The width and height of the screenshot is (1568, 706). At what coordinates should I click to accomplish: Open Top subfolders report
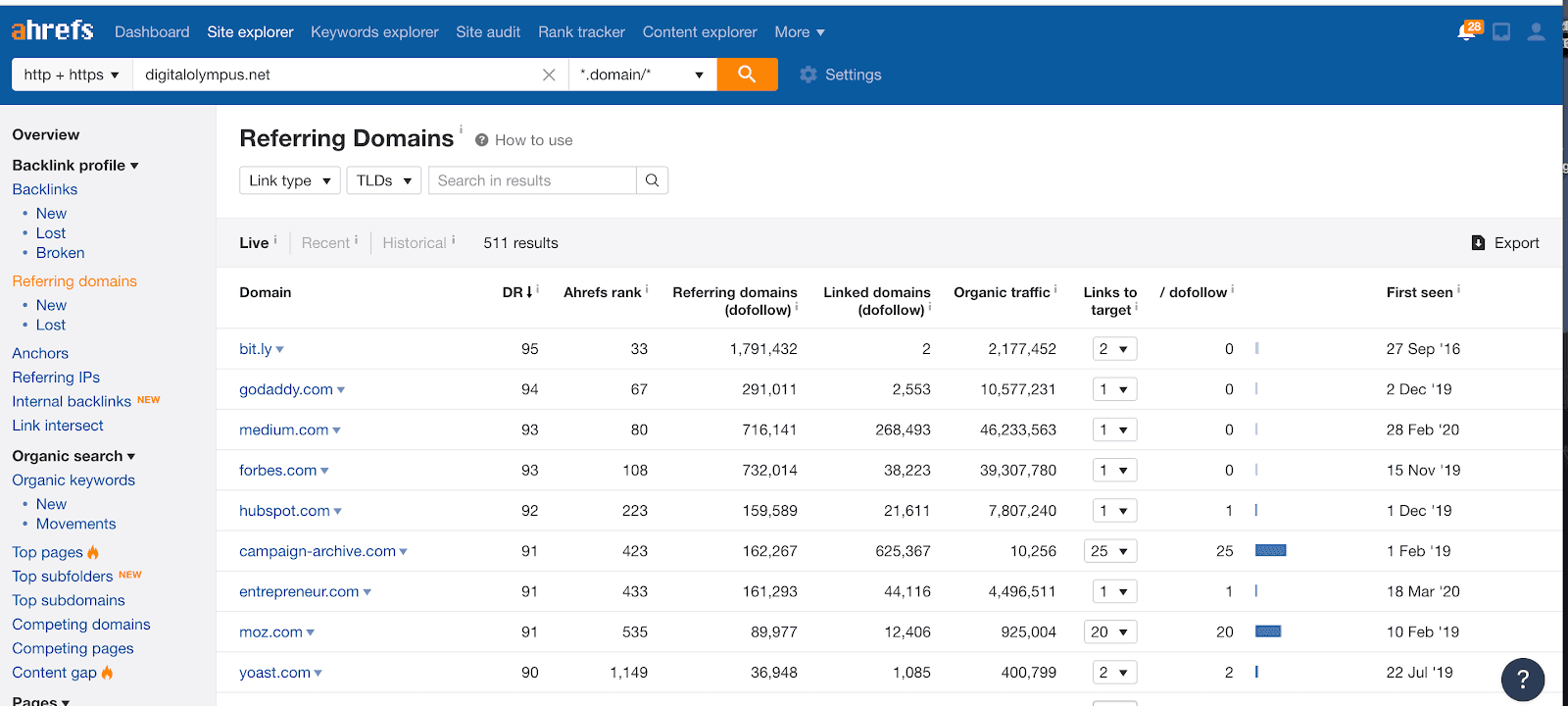click(x=63, y=577)
